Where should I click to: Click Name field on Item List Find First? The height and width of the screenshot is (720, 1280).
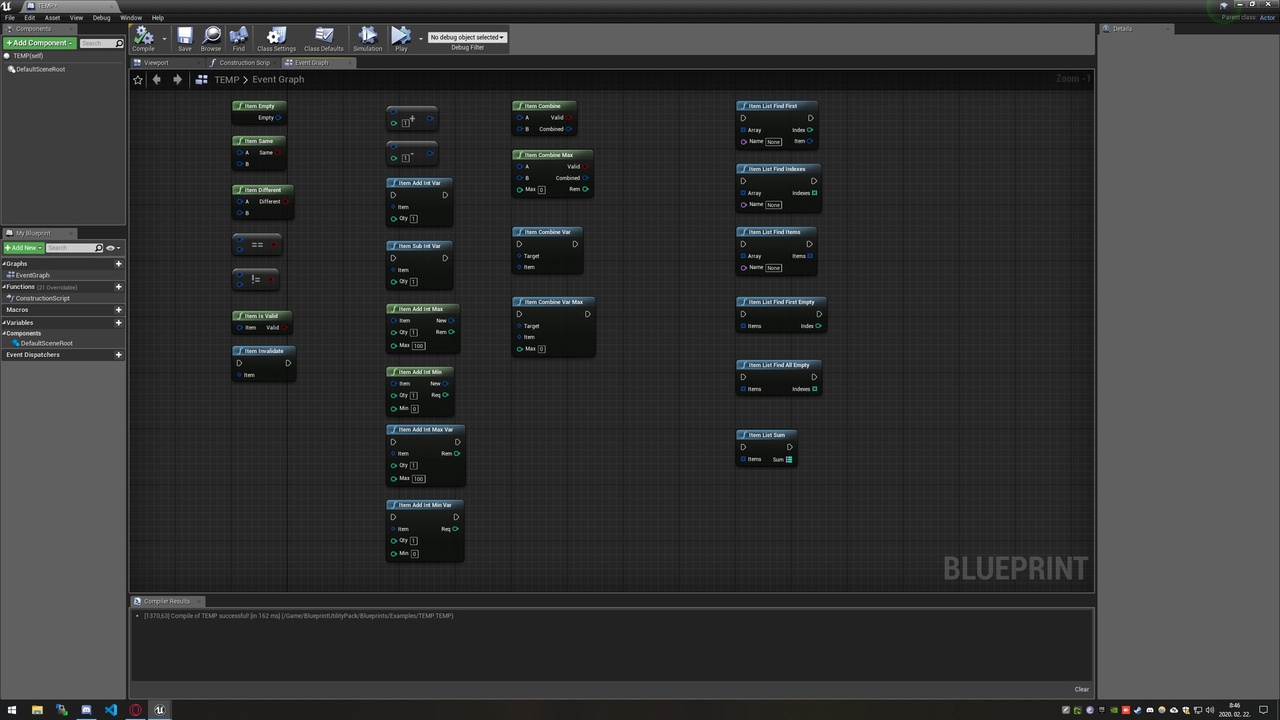(773, 142)
